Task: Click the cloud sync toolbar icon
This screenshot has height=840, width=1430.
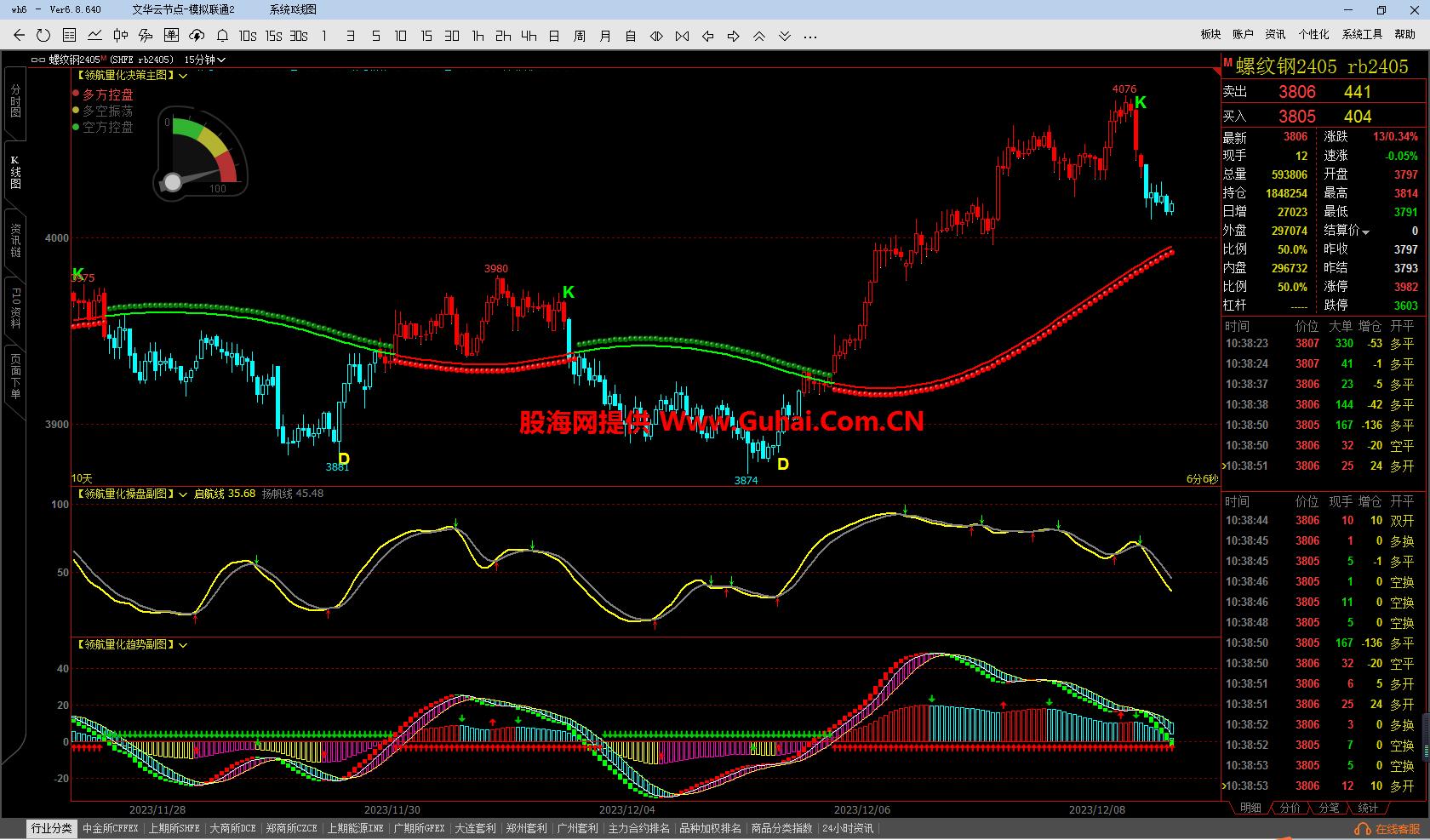Action: pyautogui.click(x=197, y=35)
